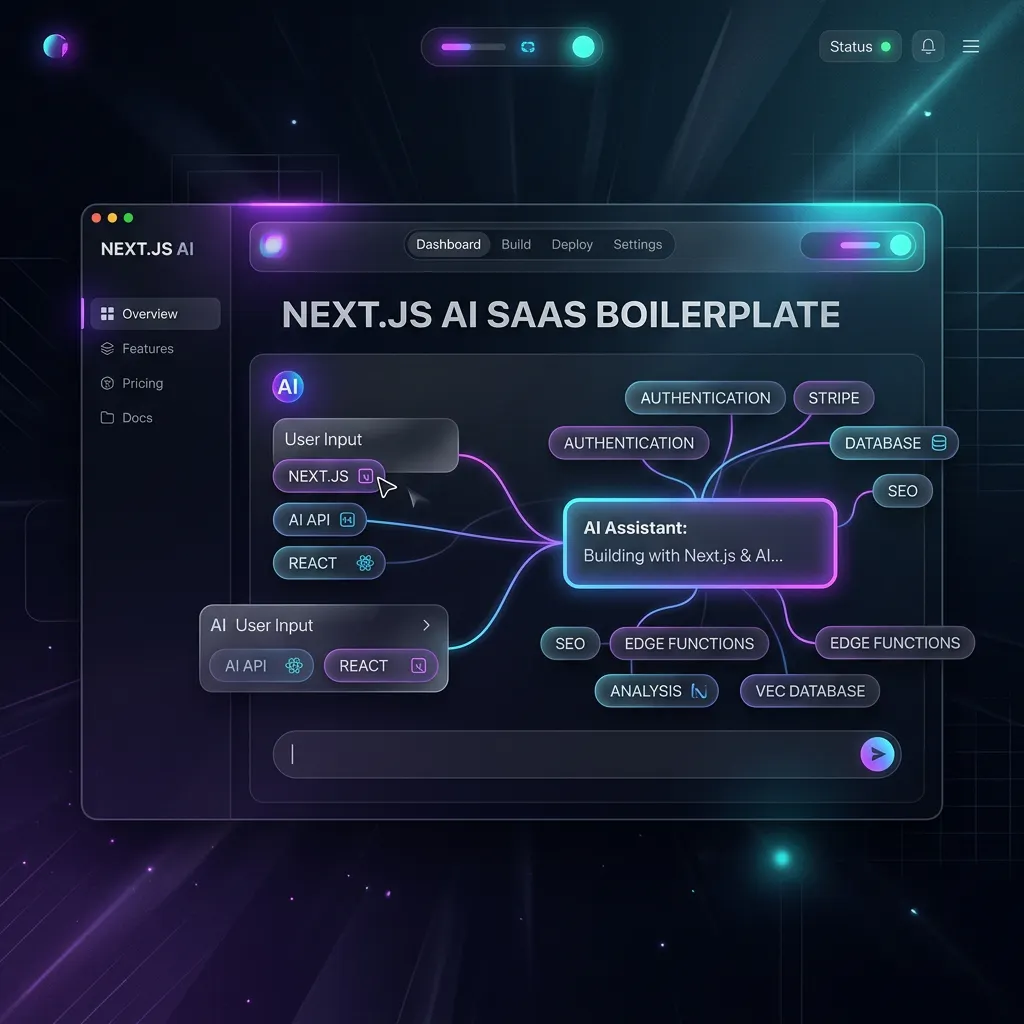Screen dimensions: 1024x1024
Task: Click the SEO node right of AI Assistant
Action: click(x=902, y=490)
